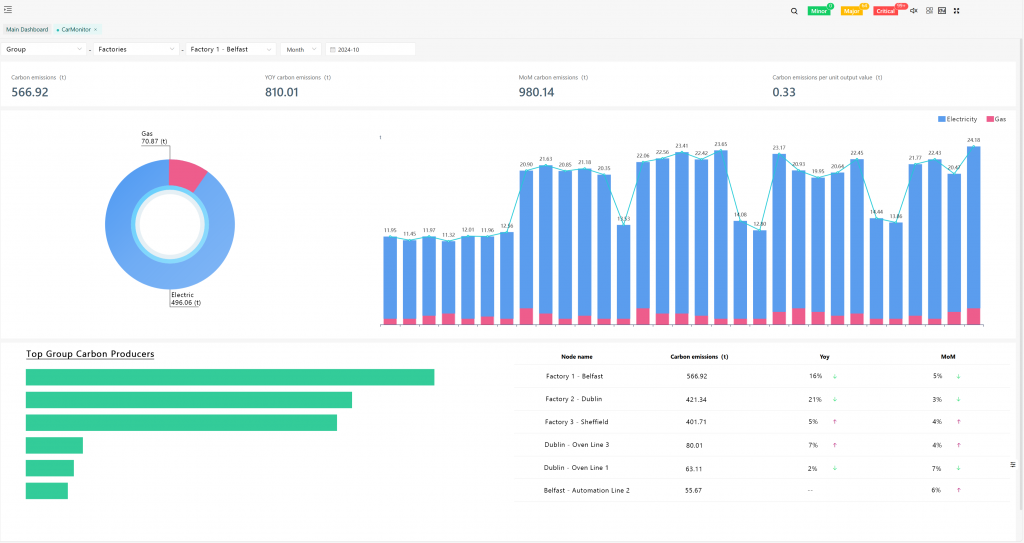Click the Critical alarms button
This screenshot has width=1024, height=543.
(x=886, y=11)
